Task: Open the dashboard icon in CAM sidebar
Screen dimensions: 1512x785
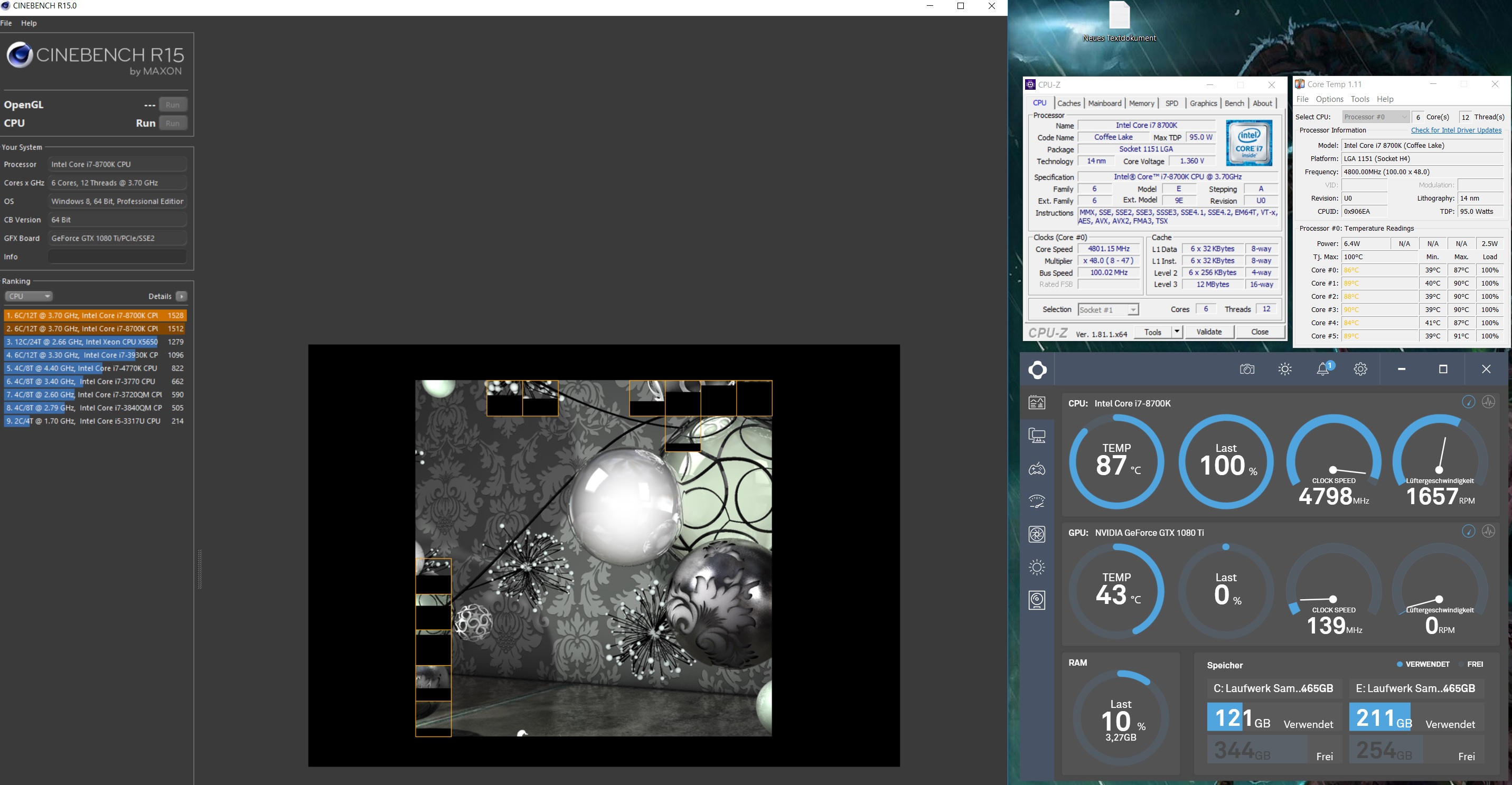Action: 1037,402
